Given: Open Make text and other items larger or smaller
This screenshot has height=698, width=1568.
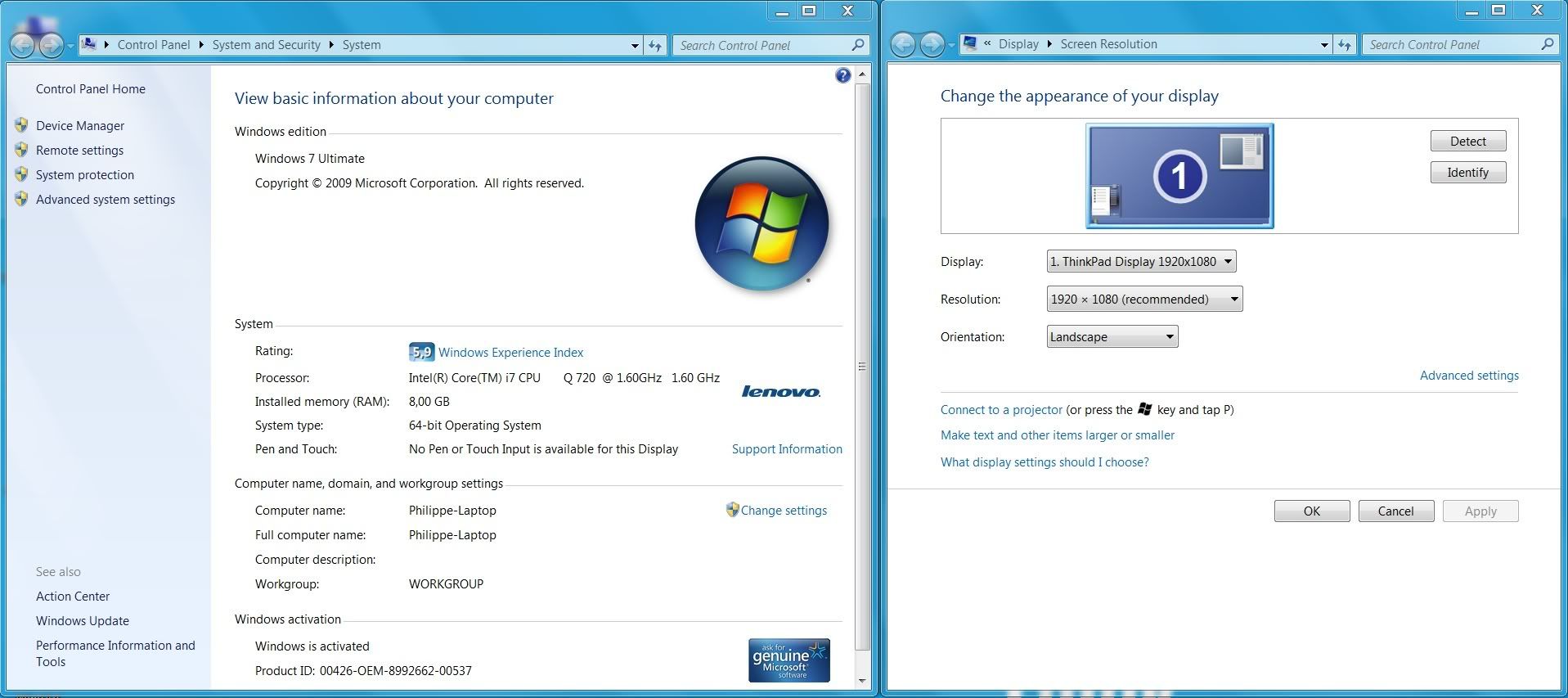Looking at the screenshot, I should click(1058, 435).
